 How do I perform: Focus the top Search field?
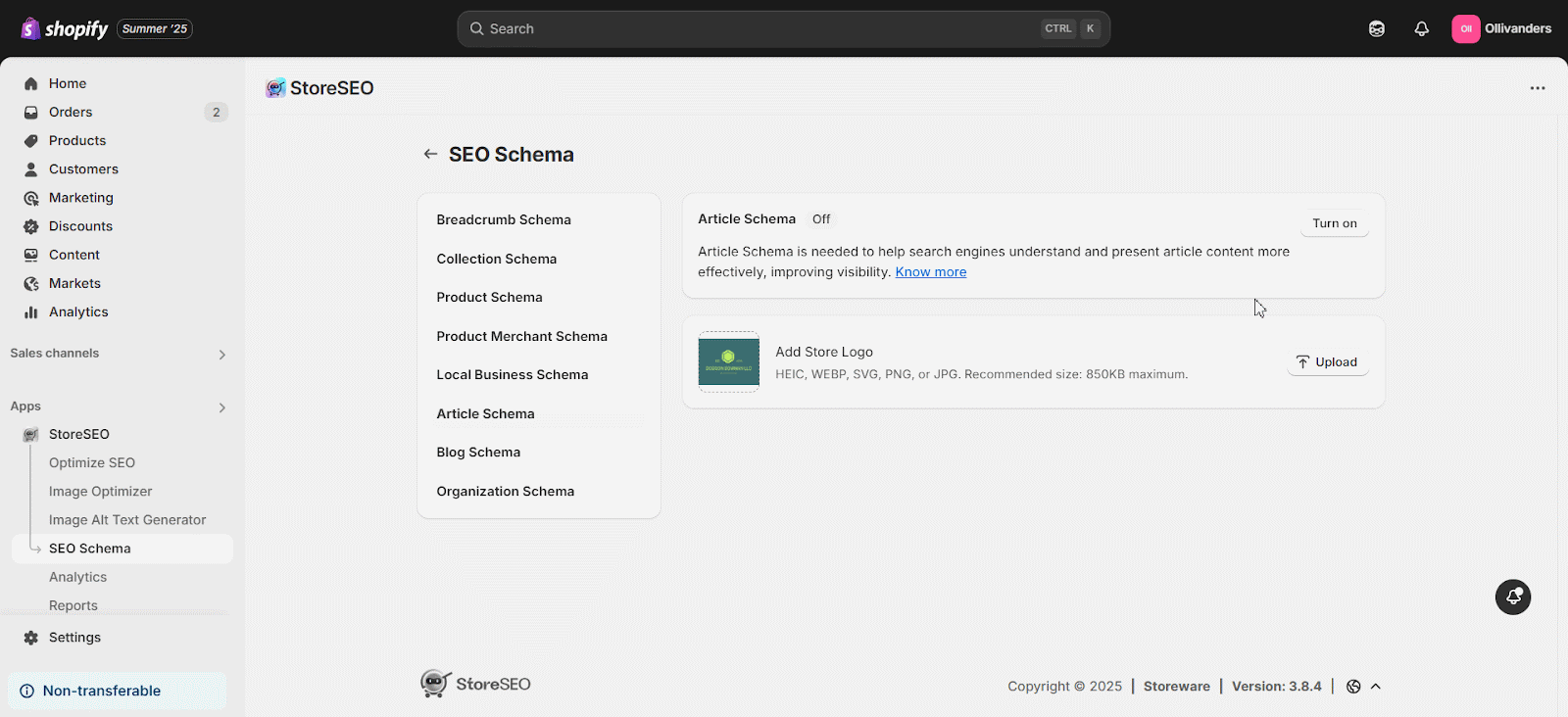tap(784, 28)
